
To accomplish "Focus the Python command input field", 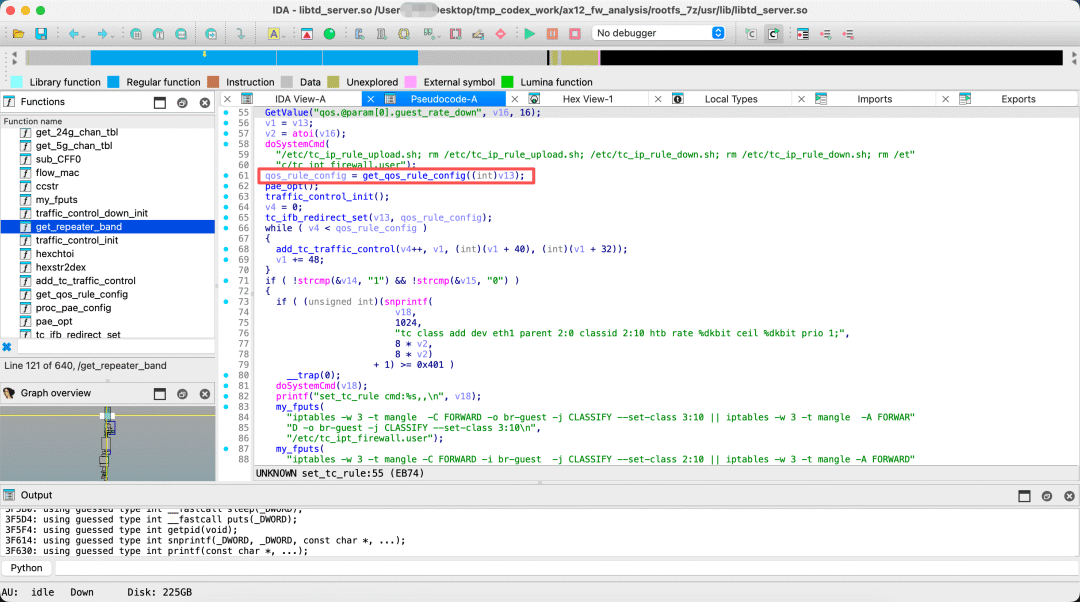I will coord(566,568).
